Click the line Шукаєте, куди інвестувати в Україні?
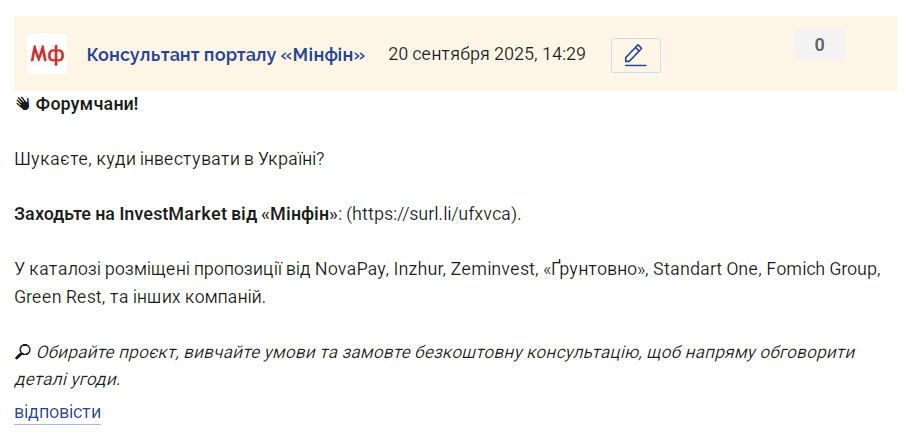910x445 pixels. click(x=169, y=160)
